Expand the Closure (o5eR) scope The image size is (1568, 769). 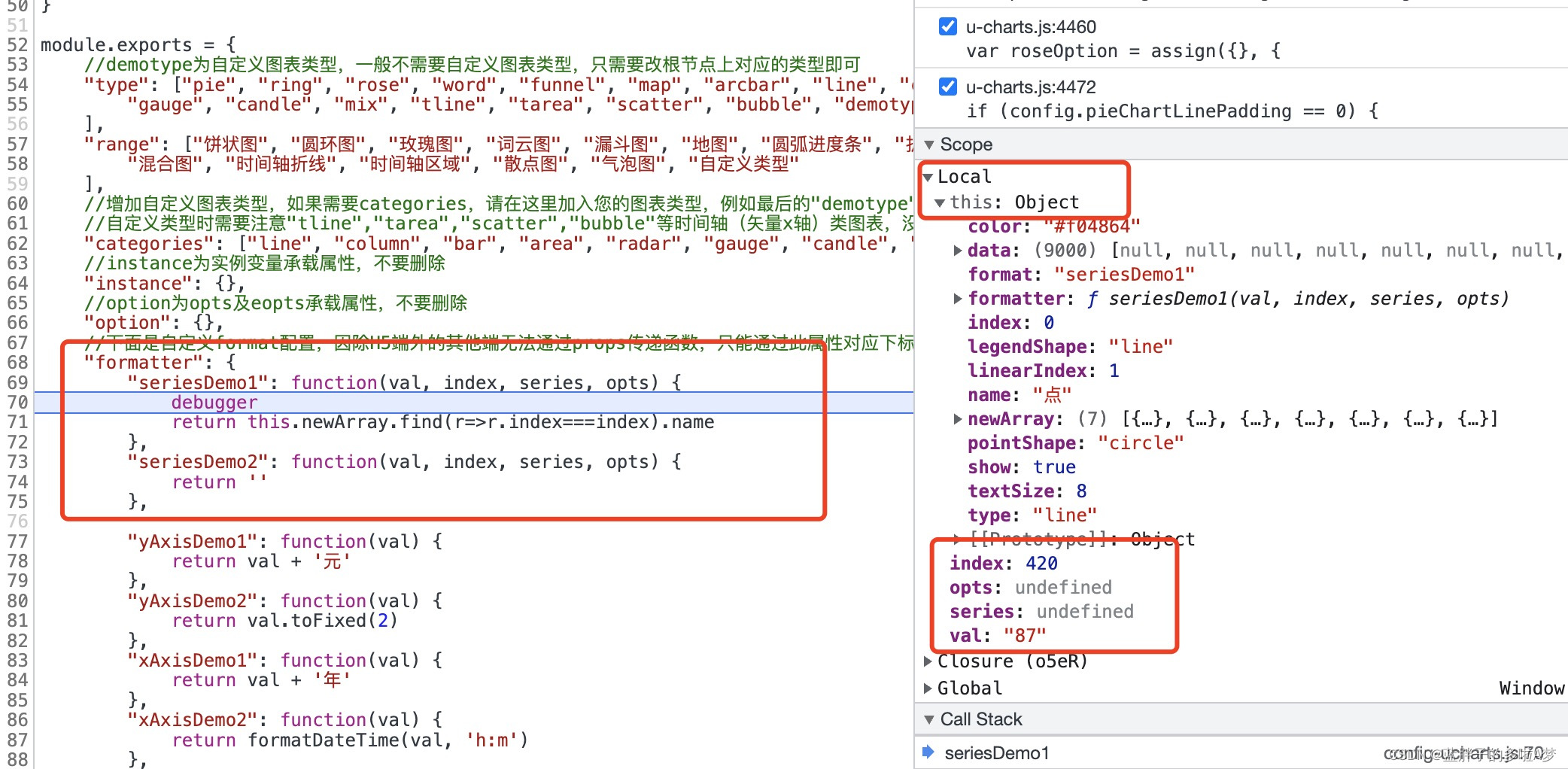(928, 661)
